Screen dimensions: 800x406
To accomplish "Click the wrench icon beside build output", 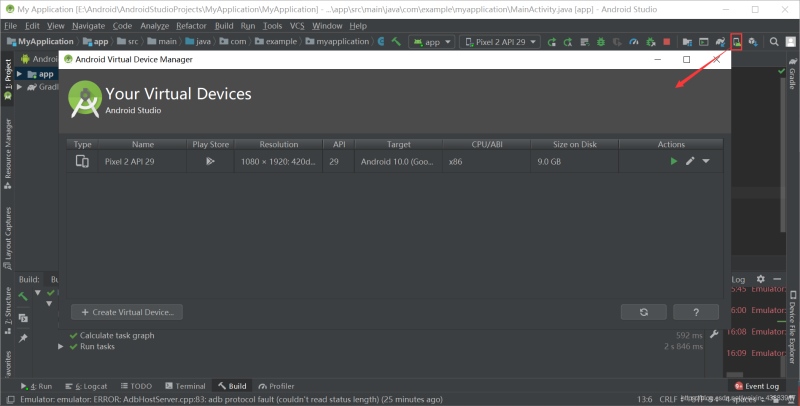I will point(714,334).
